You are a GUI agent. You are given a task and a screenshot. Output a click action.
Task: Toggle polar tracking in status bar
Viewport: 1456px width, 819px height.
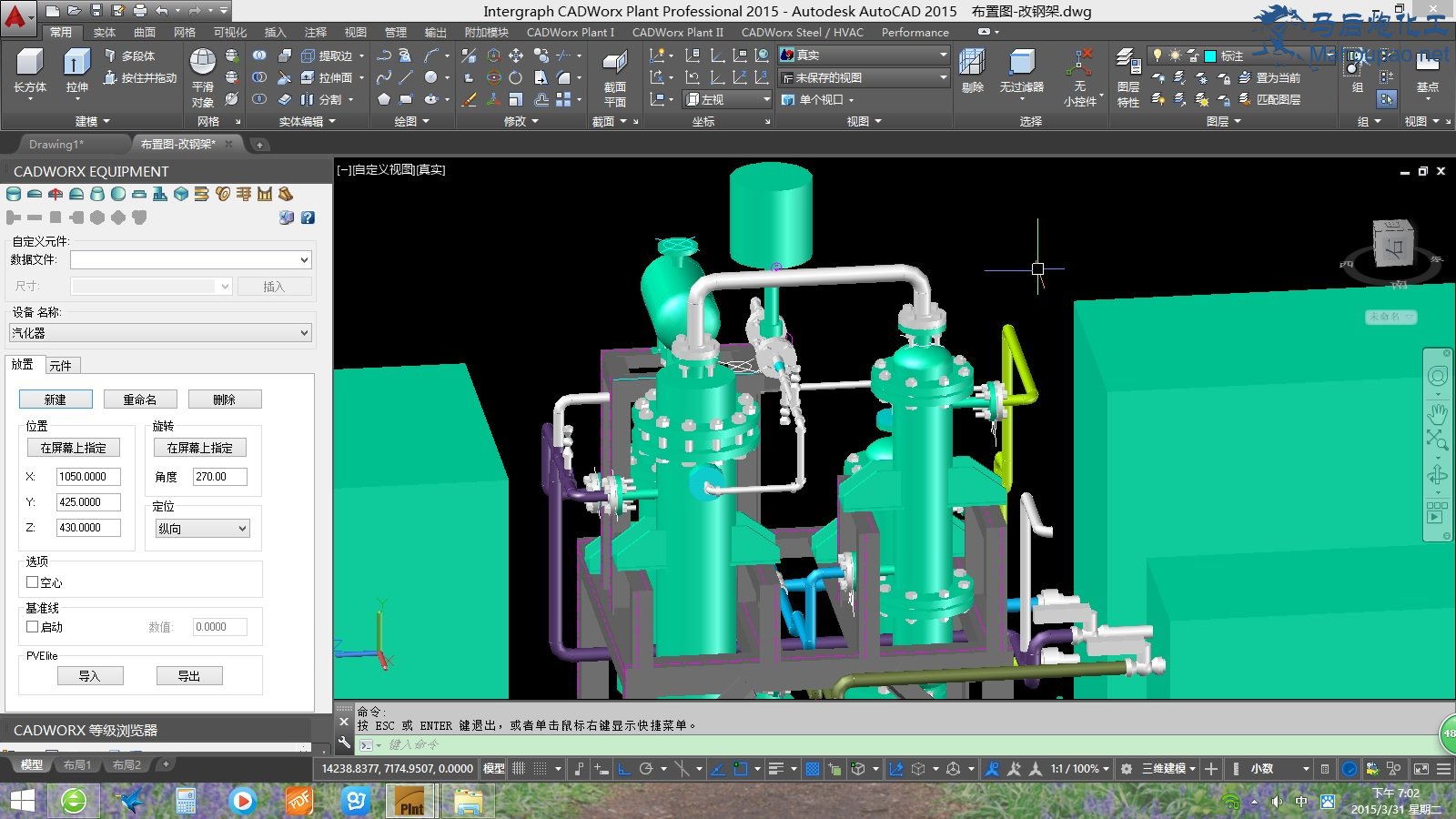click(x=646, y=769)
